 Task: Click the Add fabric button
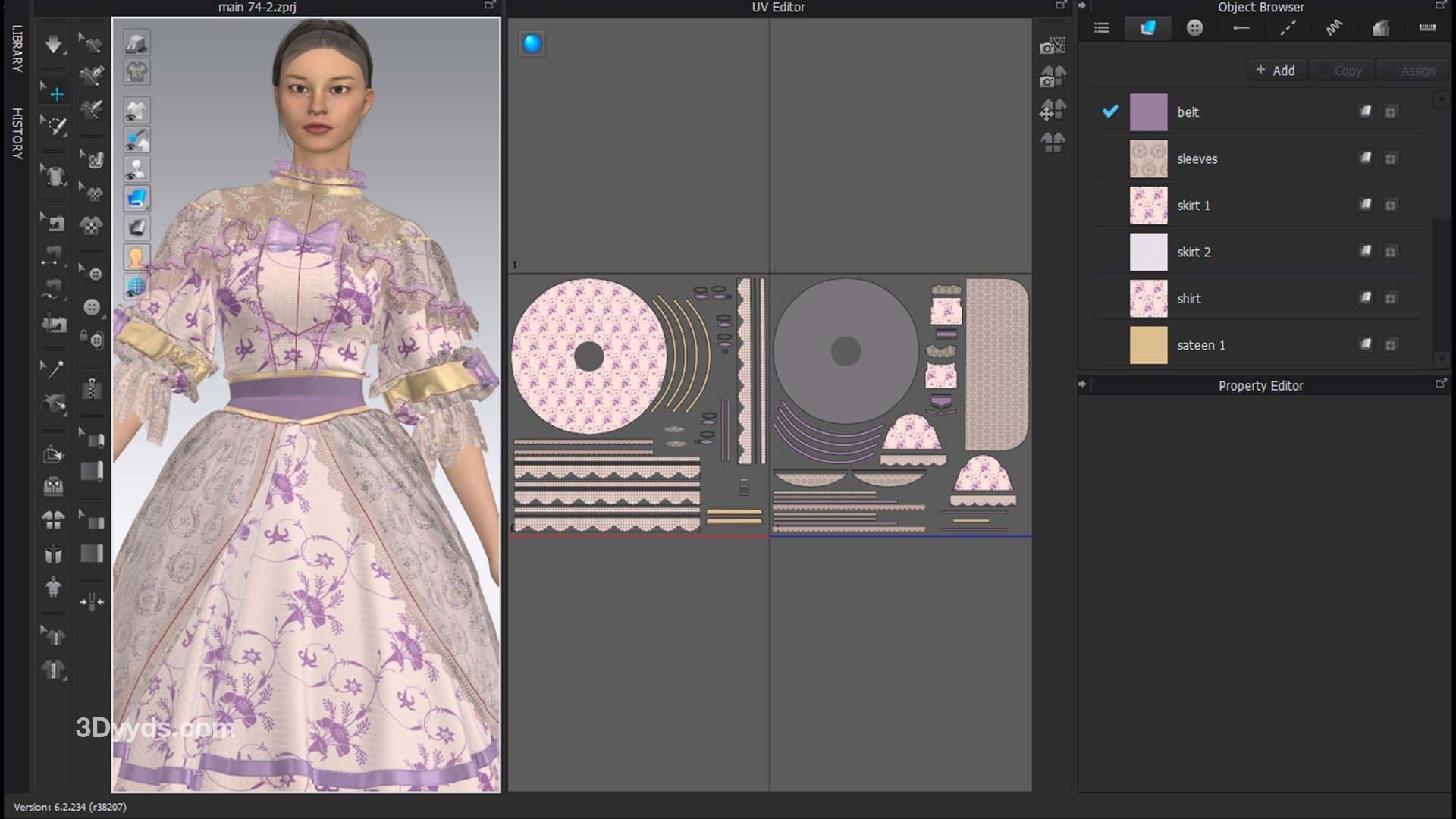[1276, 71]
